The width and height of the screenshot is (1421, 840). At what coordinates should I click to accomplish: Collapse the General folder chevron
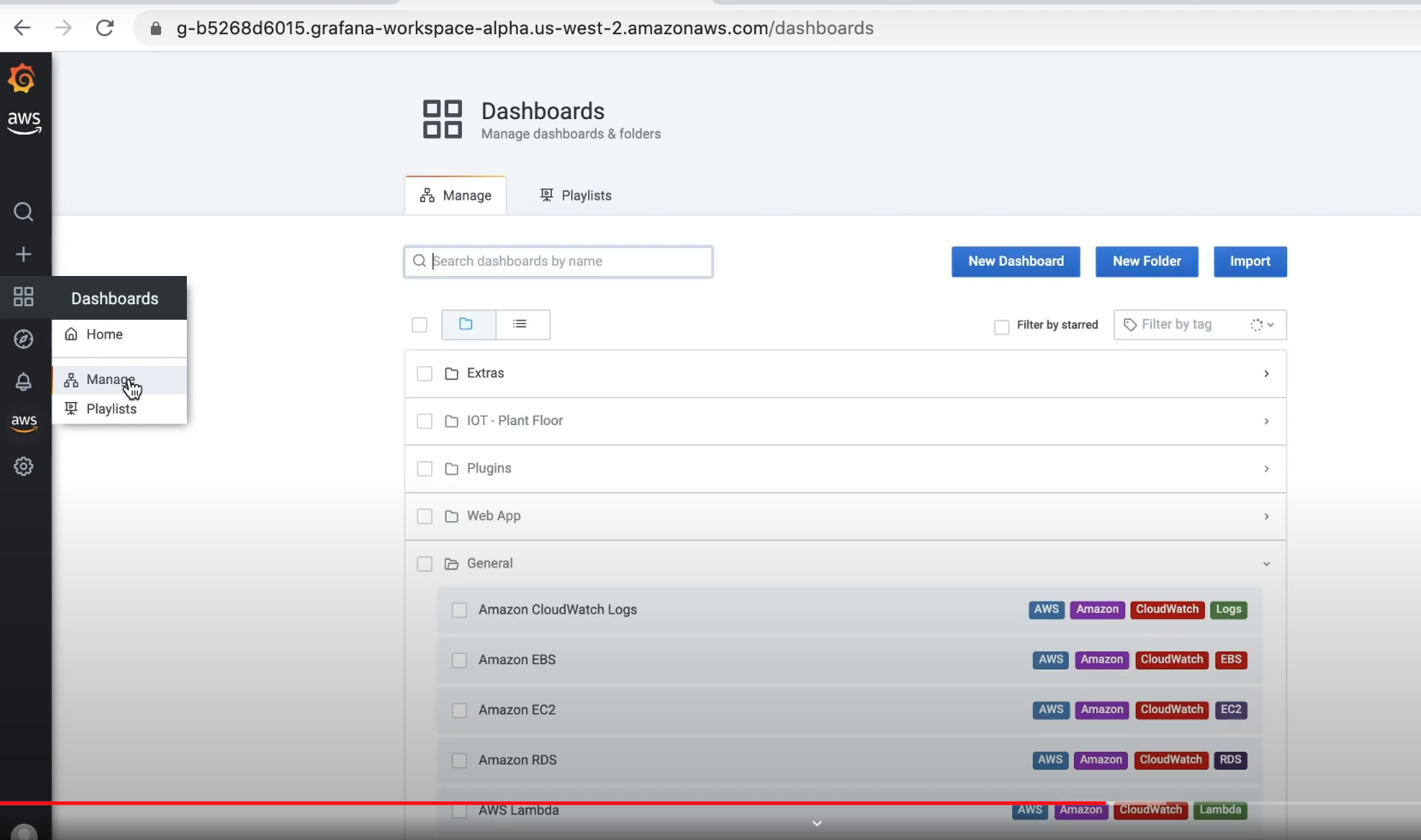(x=1266, y=564)
